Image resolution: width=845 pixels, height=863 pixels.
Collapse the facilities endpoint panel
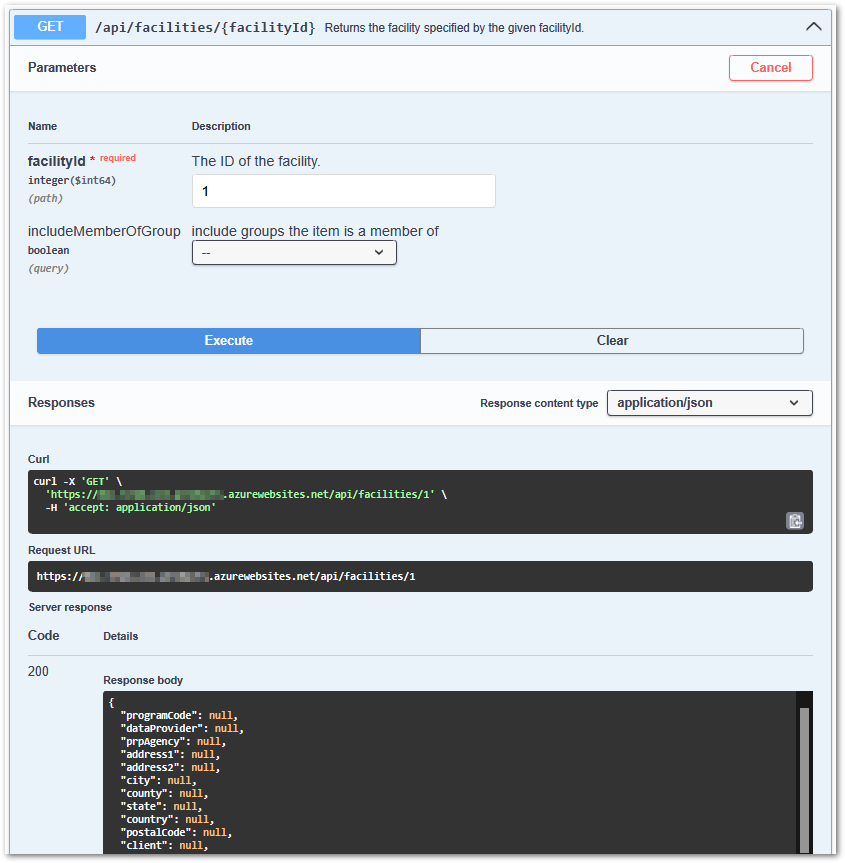(x=813, y=26)
